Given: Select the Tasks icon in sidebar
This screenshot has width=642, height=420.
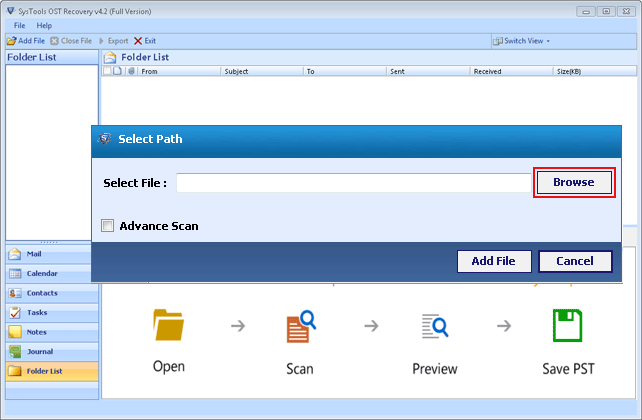Looking at the screenshot, I should point(15,312).
